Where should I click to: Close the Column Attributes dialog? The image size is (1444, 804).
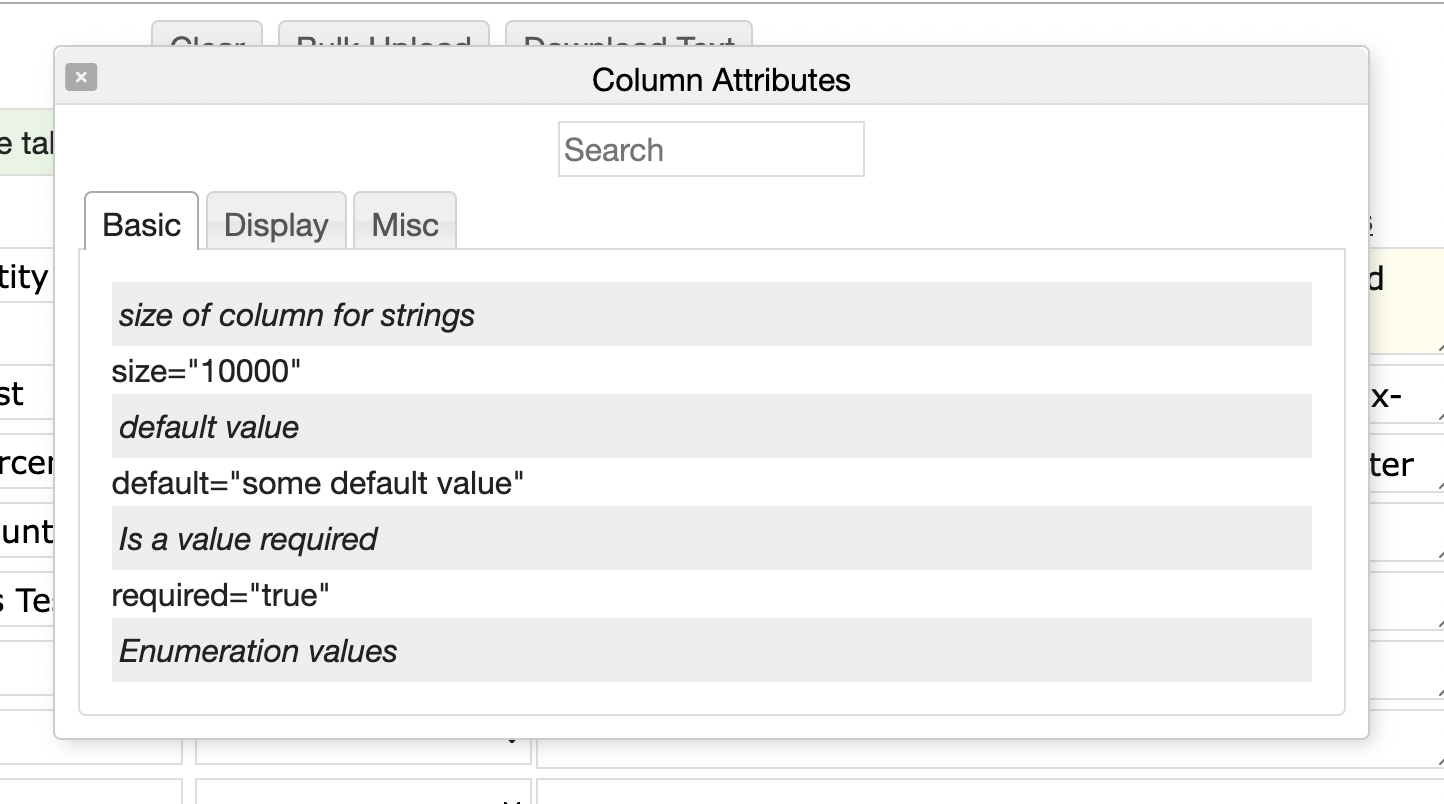pyautogui.click(x=81, y=77)
